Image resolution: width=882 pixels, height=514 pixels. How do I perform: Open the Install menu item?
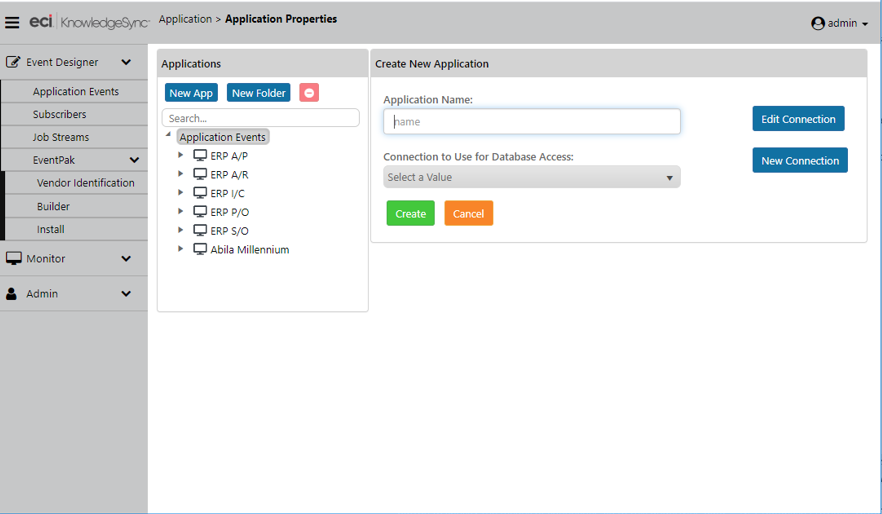tap(51, 229)
